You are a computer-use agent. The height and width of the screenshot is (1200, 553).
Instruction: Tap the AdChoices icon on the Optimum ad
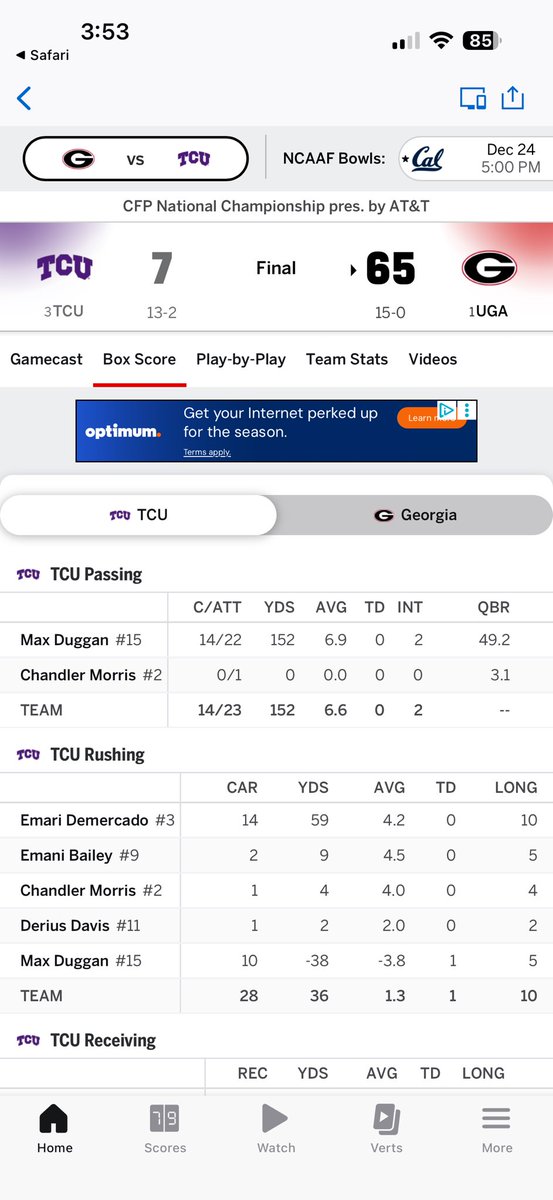pyautogui.click(x=449, y=410)
